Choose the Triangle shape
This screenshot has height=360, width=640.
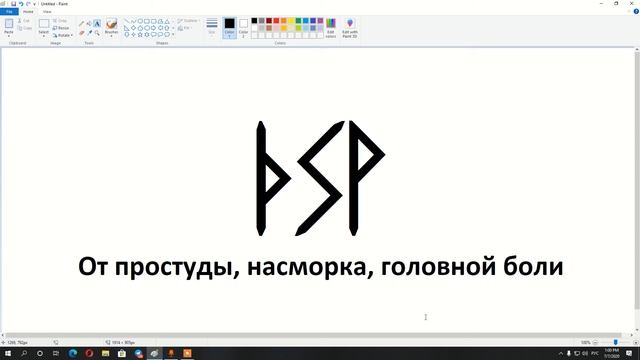tap(167, 21)
